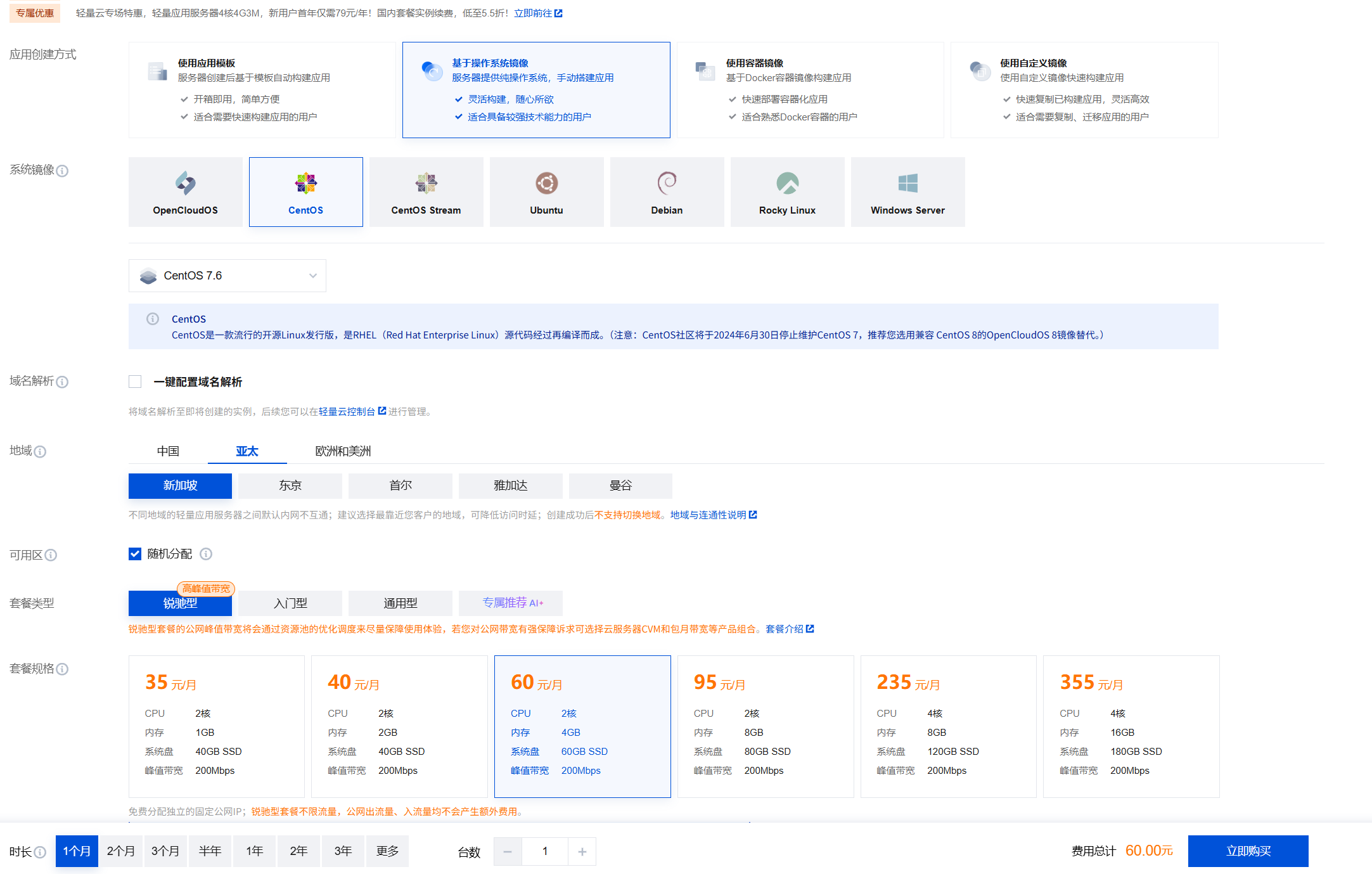The height and width of the screenshot is (874, 1372).
Task: Click the 立即购买 button
Action: click(x=1248, y=851)
